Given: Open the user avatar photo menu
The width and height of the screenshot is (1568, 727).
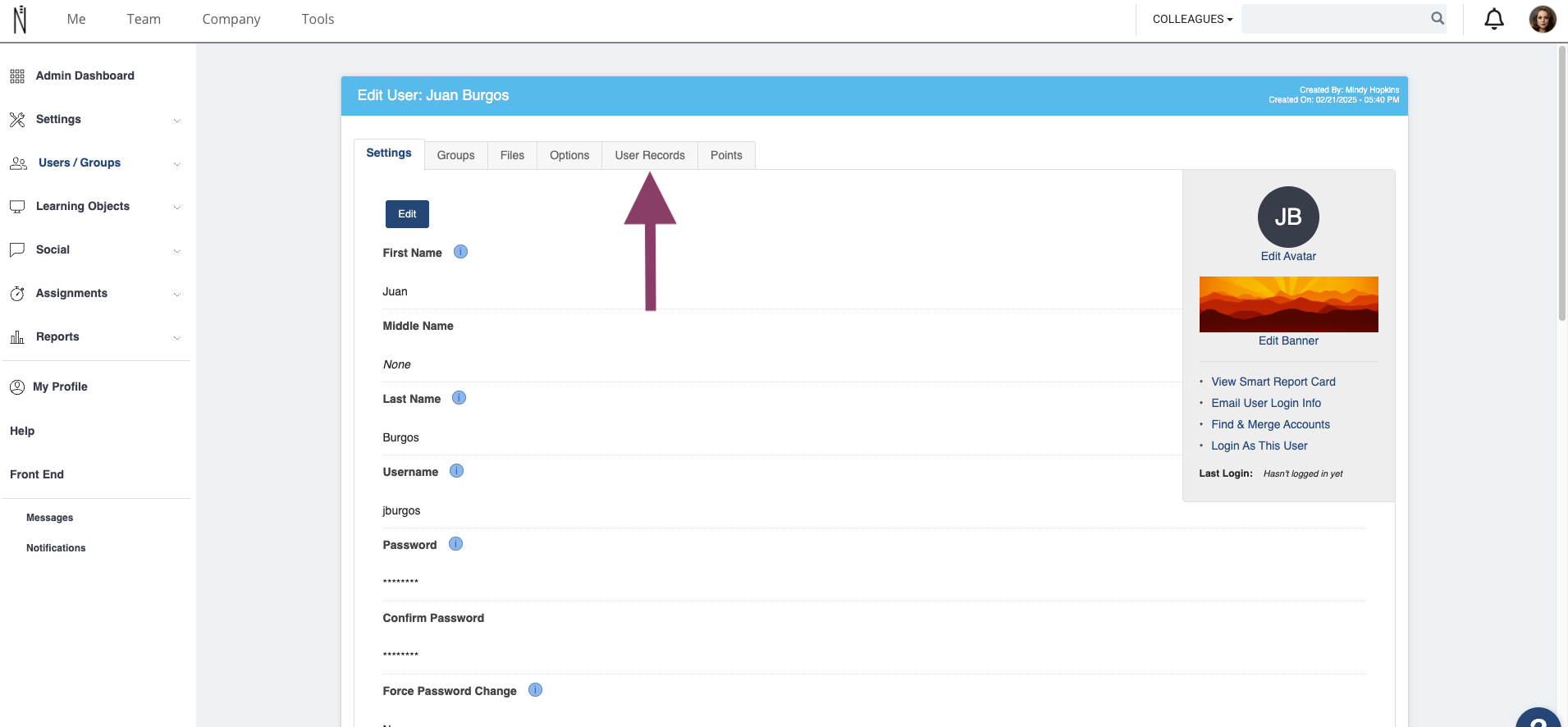Looking at the screenshot, I should (1543, 19).
